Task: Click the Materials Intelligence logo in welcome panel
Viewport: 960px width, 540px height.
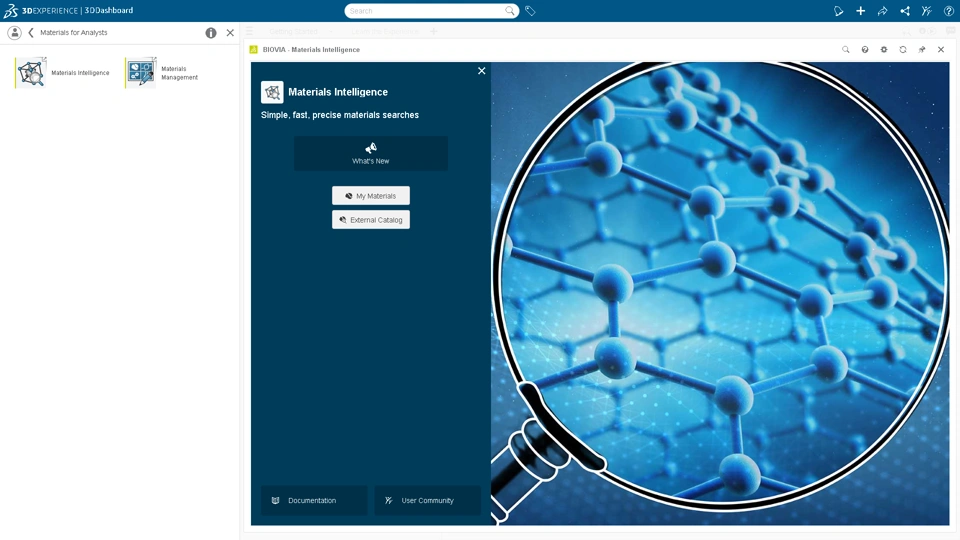Action: pos(272,92)
